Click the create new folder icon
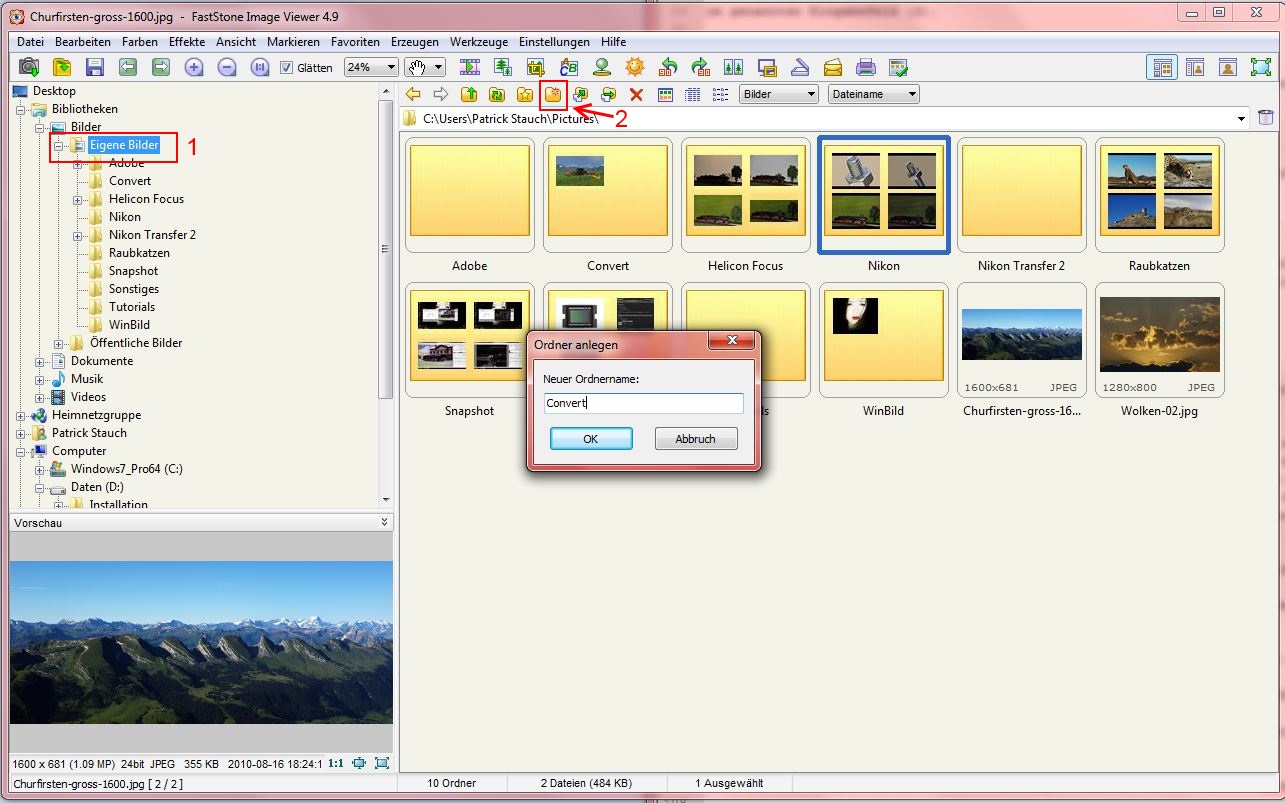 [x=553, y=94]
